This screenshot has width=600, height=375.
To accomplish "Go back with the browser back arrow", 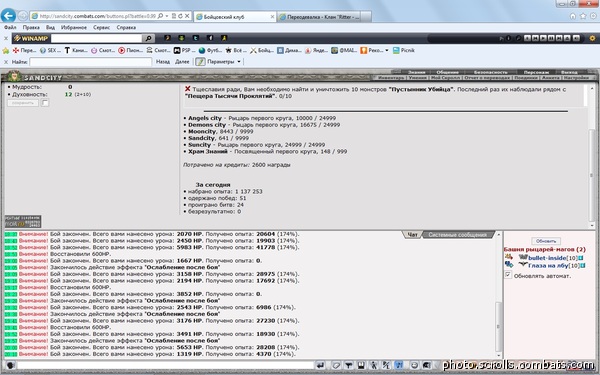I will click(8, 16).
